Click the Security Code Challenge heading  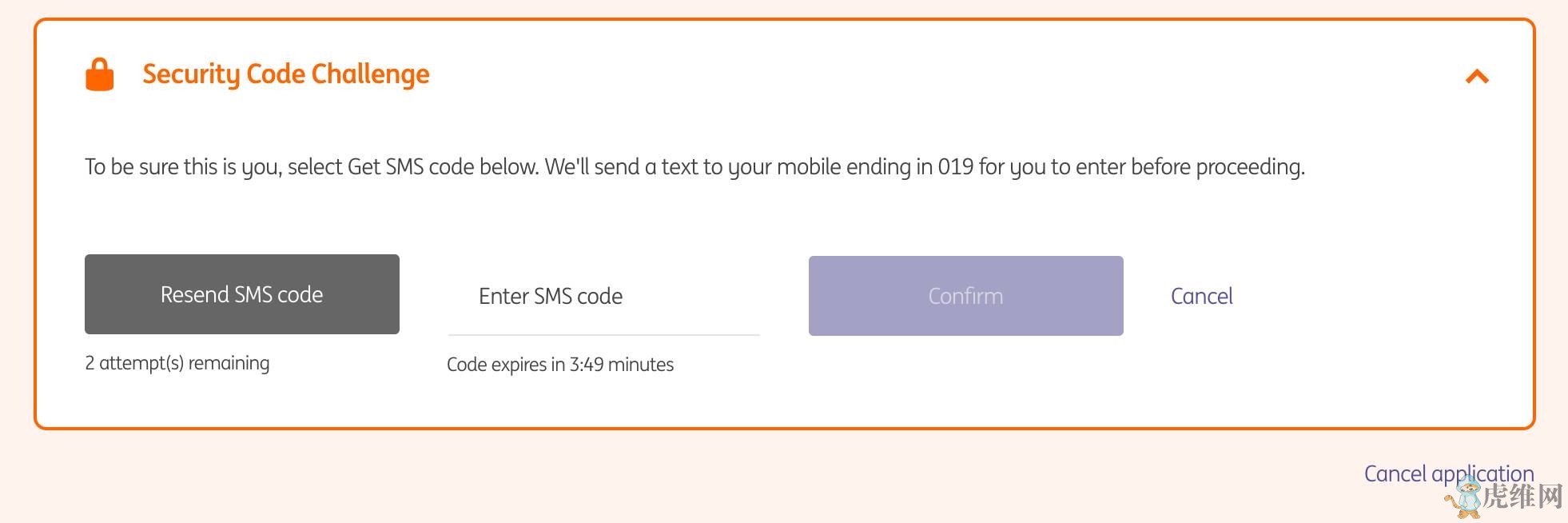(x=285, y=74)
